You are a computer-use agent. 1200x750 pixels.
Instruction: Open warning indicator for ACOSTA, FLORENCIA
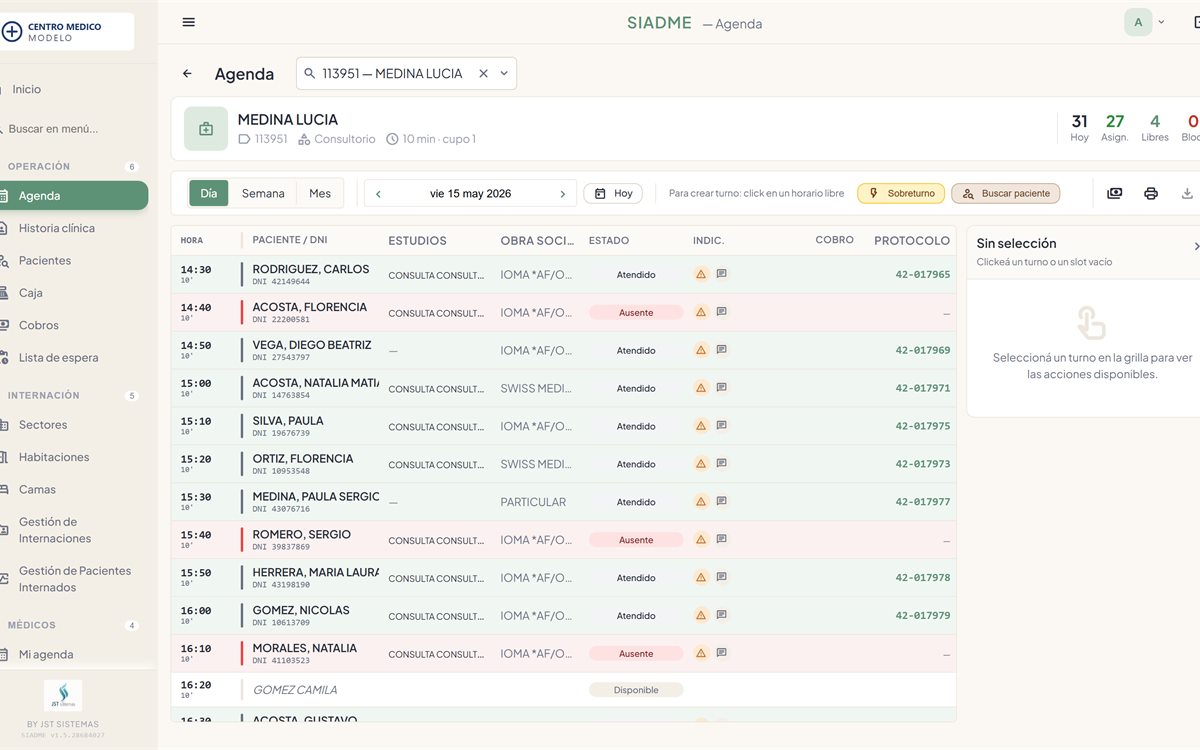pyautogui.click(x=701, y=312)
